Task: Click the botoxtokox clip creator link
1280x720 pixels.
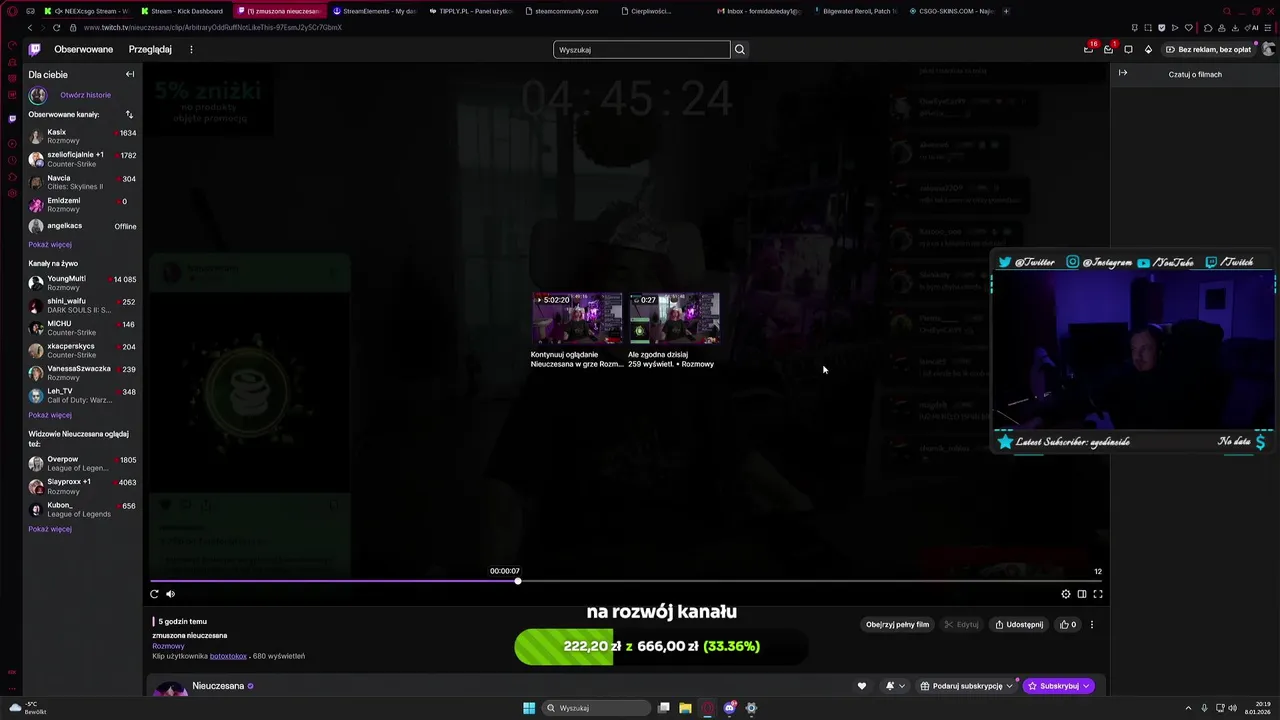Action: [x=228, y=656]
